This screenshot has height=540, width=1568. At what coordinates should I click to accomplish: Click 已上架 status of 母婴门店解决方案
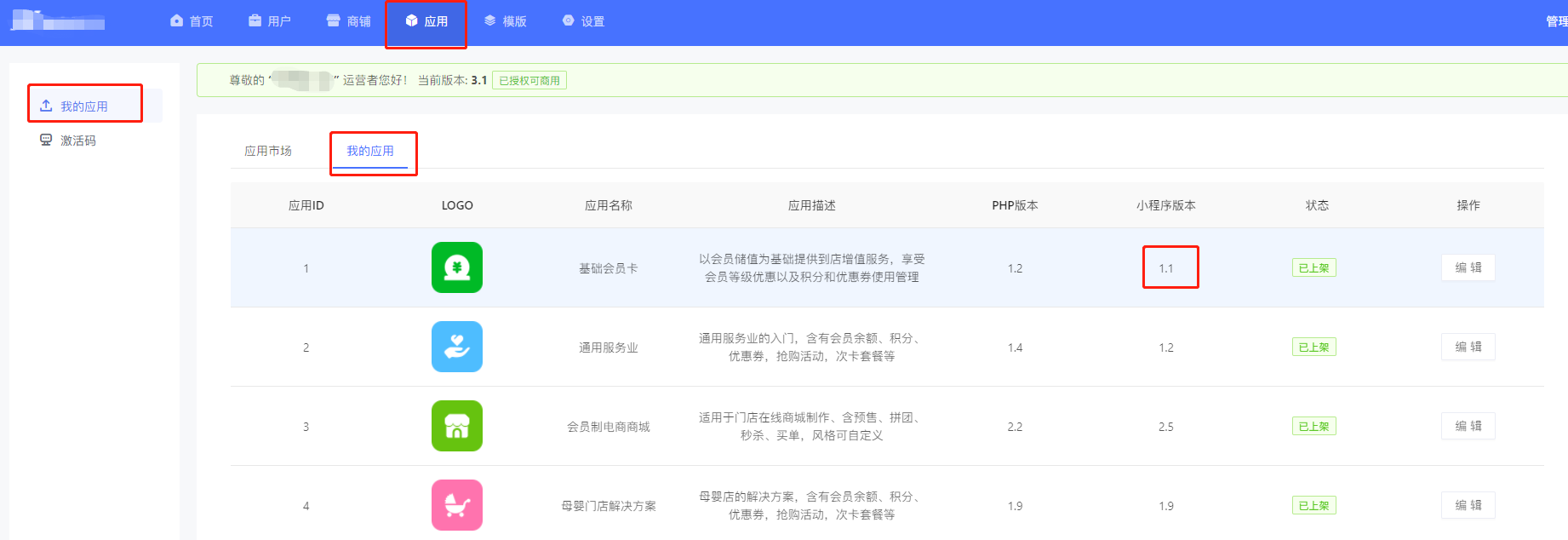[1314, 505]
